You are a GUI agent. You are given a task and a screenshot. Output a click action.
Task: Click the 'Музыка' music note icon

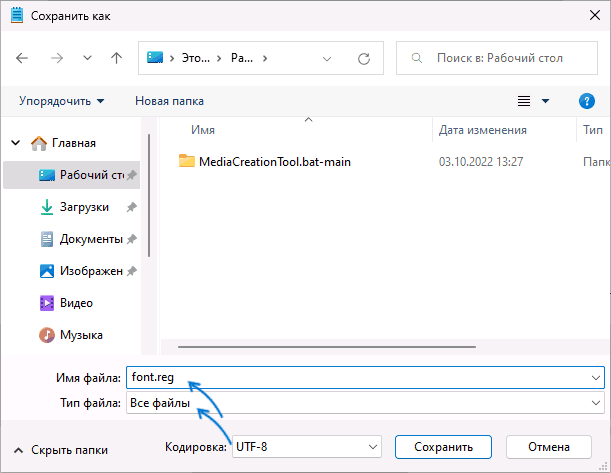click(47, 335)
